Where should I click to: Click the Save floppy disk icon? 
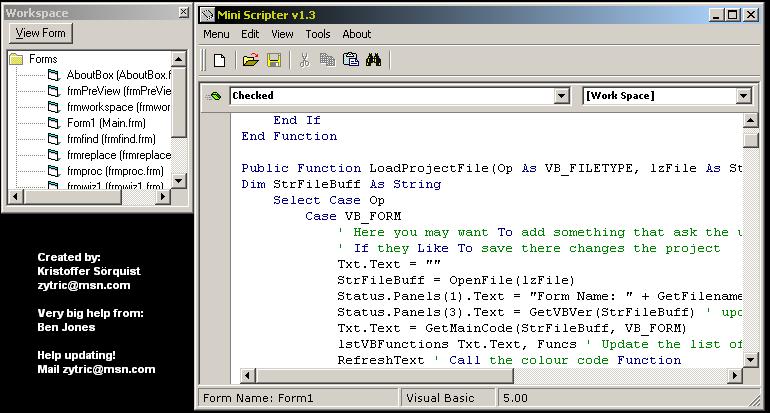tap(273, 60)
